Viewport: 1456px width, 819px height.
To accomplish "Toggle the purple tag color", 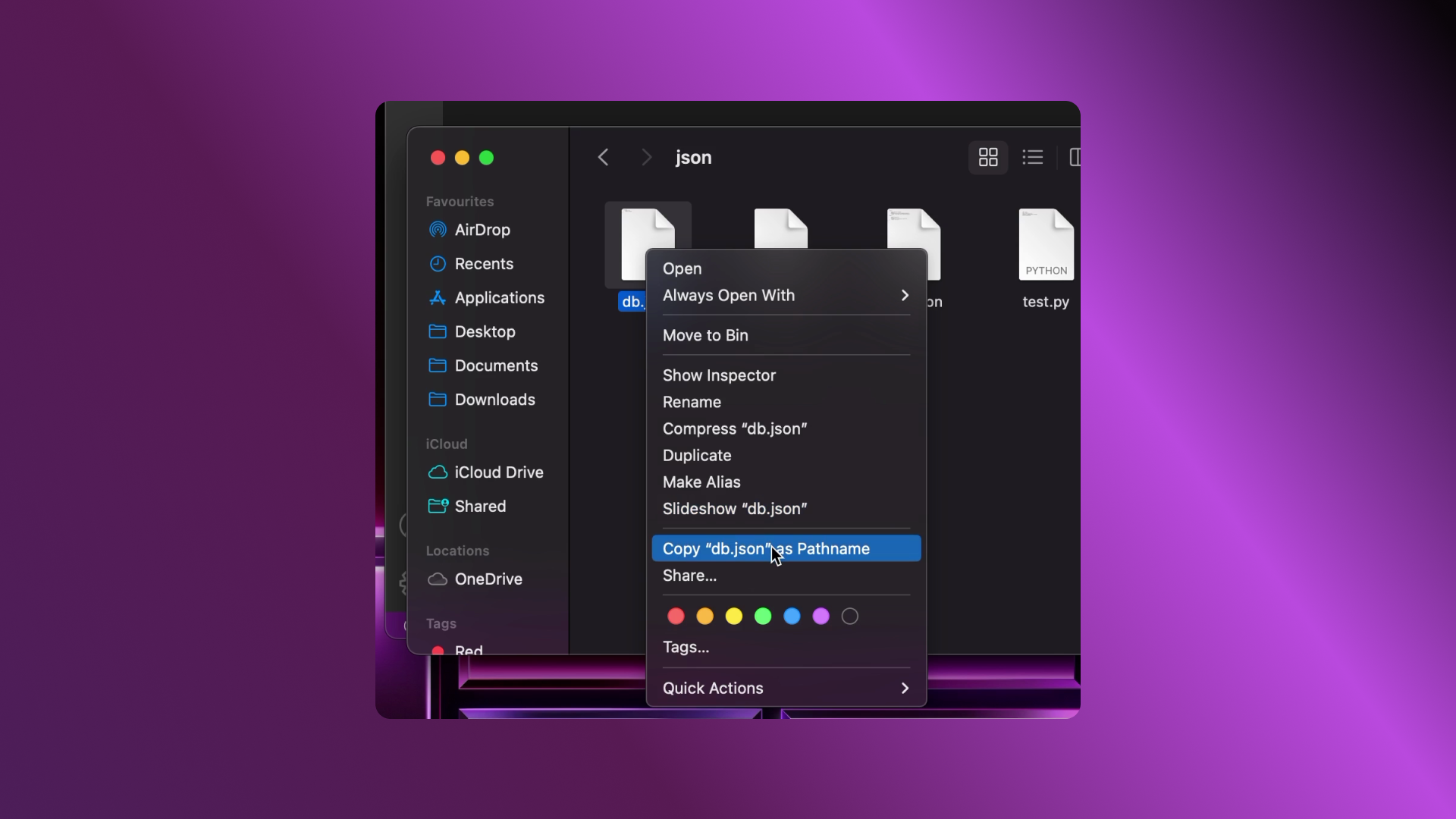I will (821, 616).
